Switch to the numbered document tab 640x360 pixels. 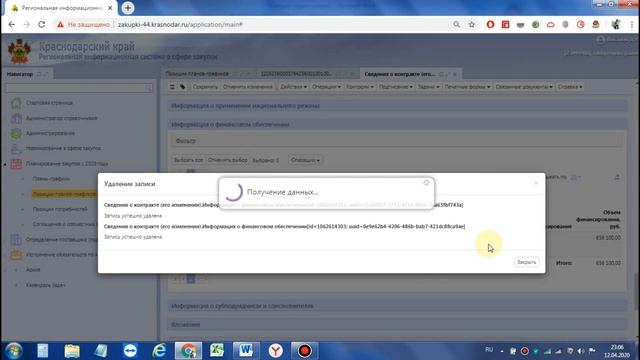296,74
